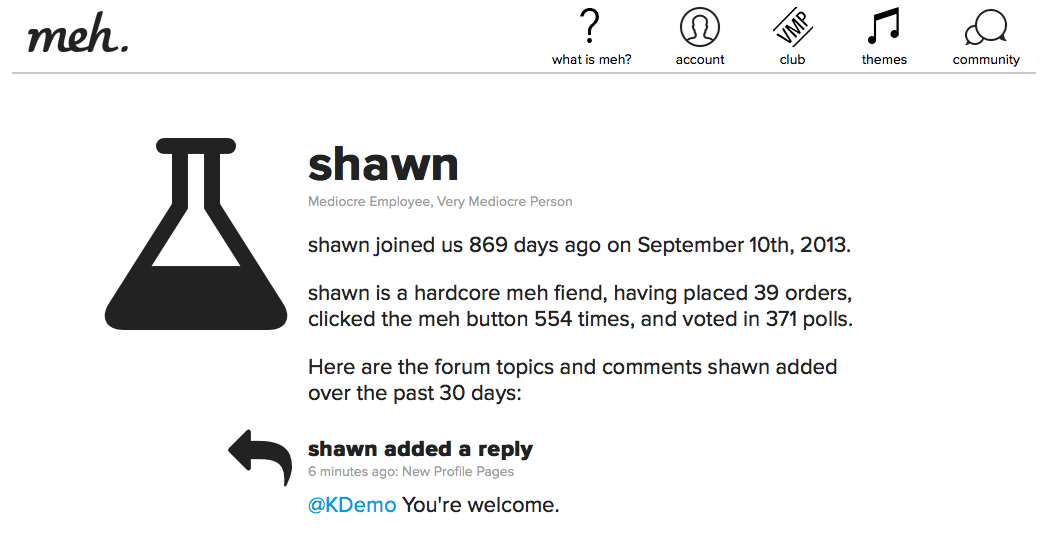This screenshot has width=1054, height=551.
Task: Visit the "community" text label
Action: click(x=986, y=60)
